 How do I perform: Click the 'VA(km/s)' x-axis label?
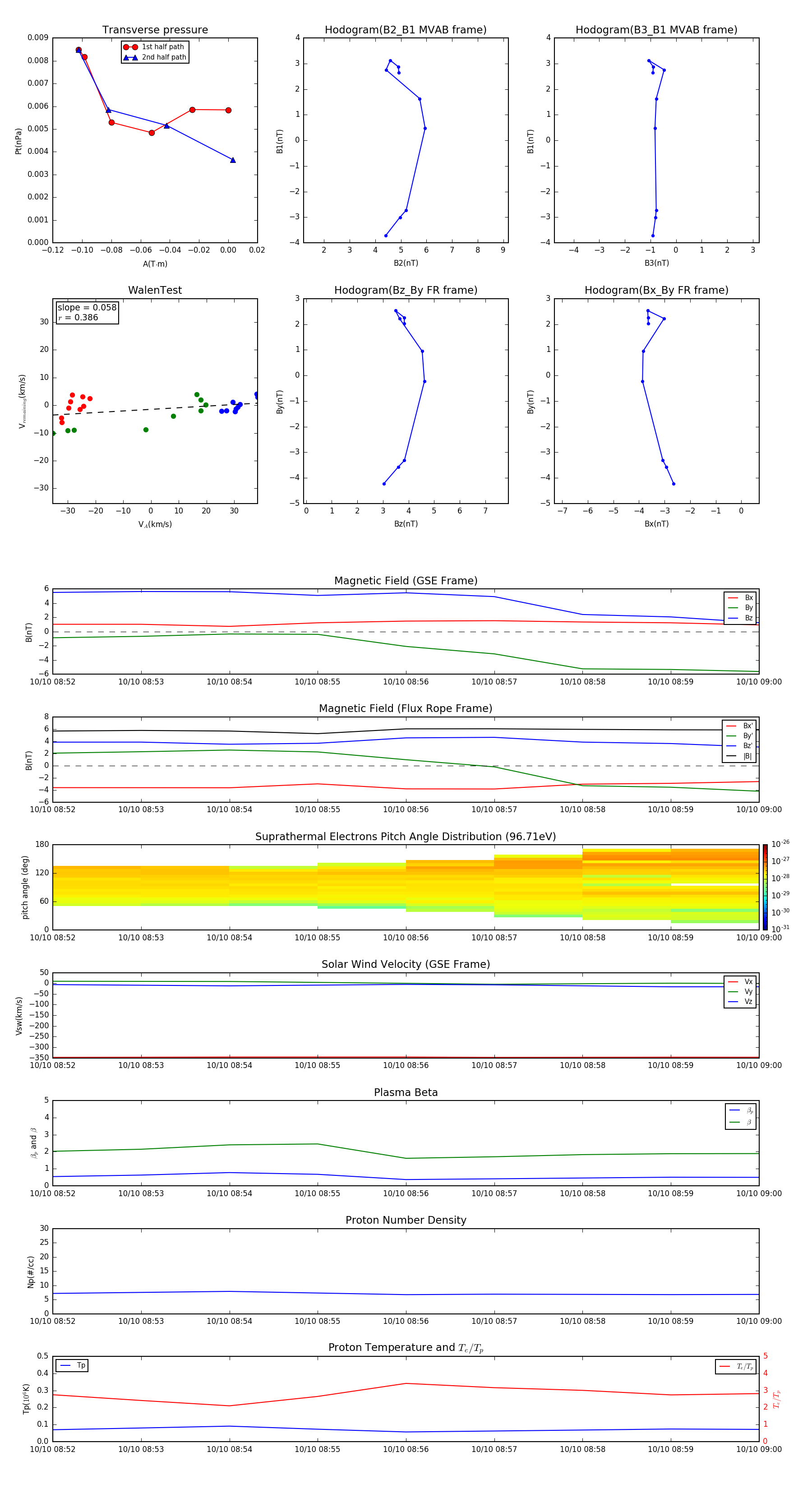click(x=155, y=524)
